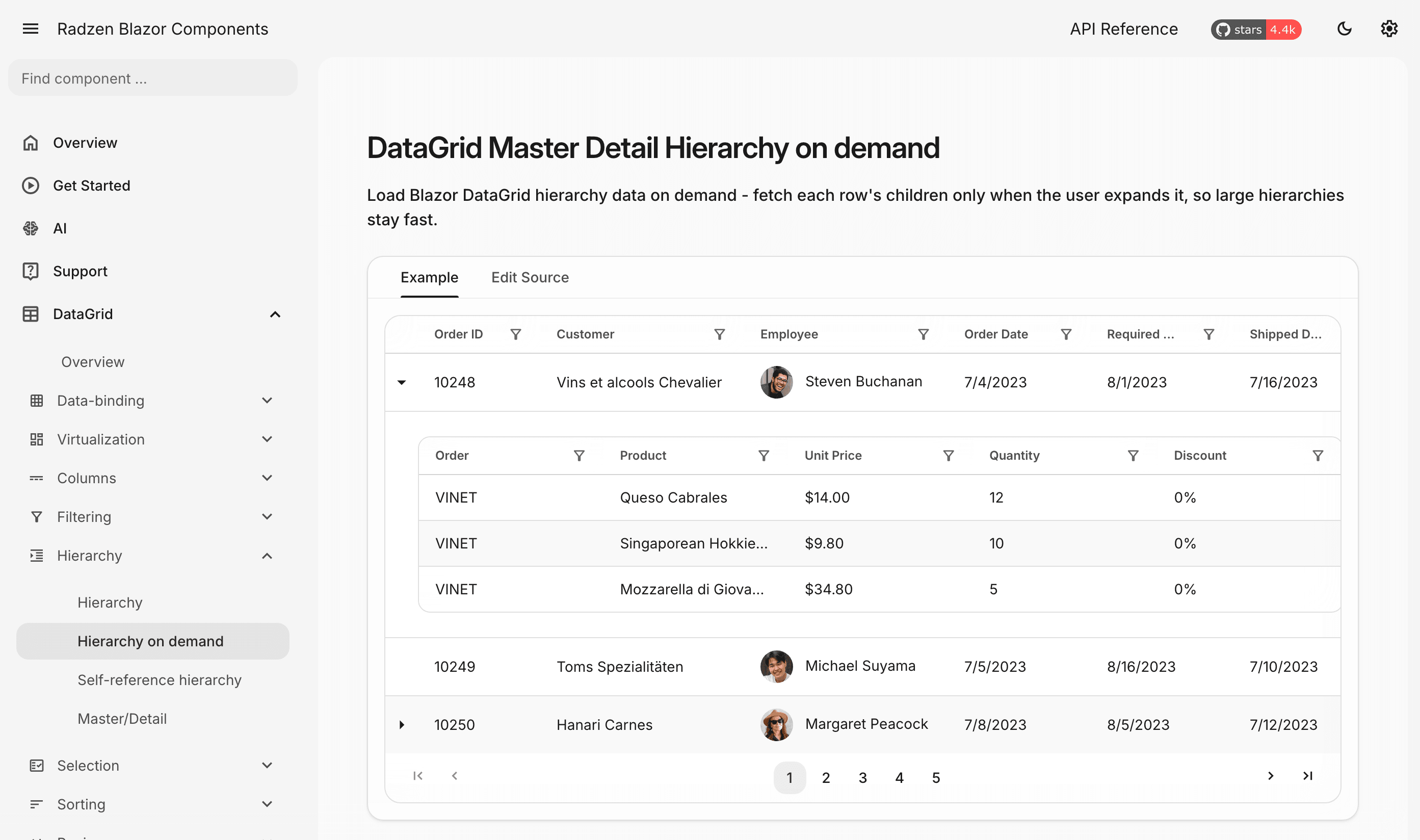The width and height of the screenshot is (1420, 840).
Task: Open the Discount column filter
Action: coord(1318,456)
